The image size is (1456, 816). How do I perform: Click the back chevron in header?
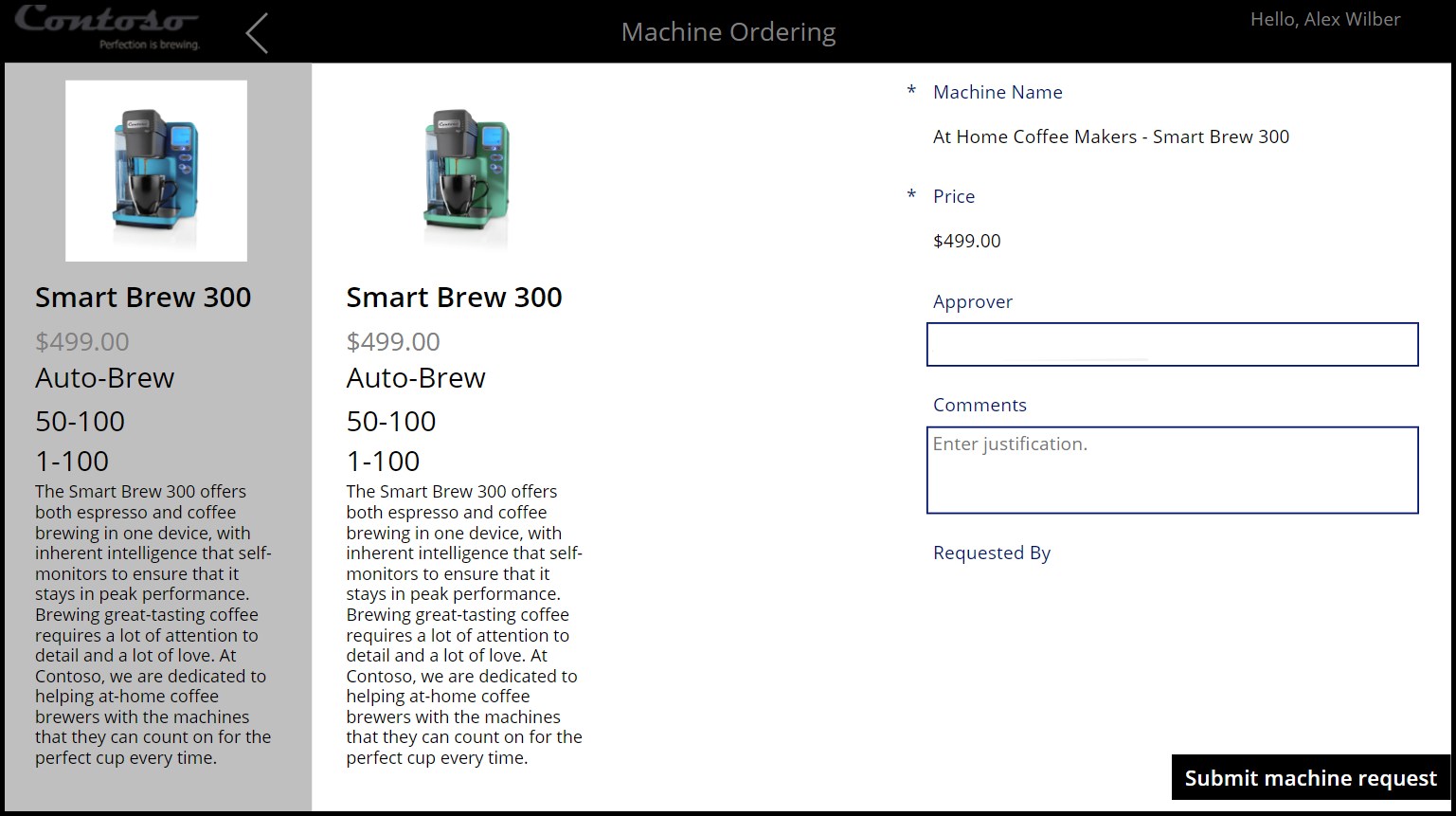(256, 31)
